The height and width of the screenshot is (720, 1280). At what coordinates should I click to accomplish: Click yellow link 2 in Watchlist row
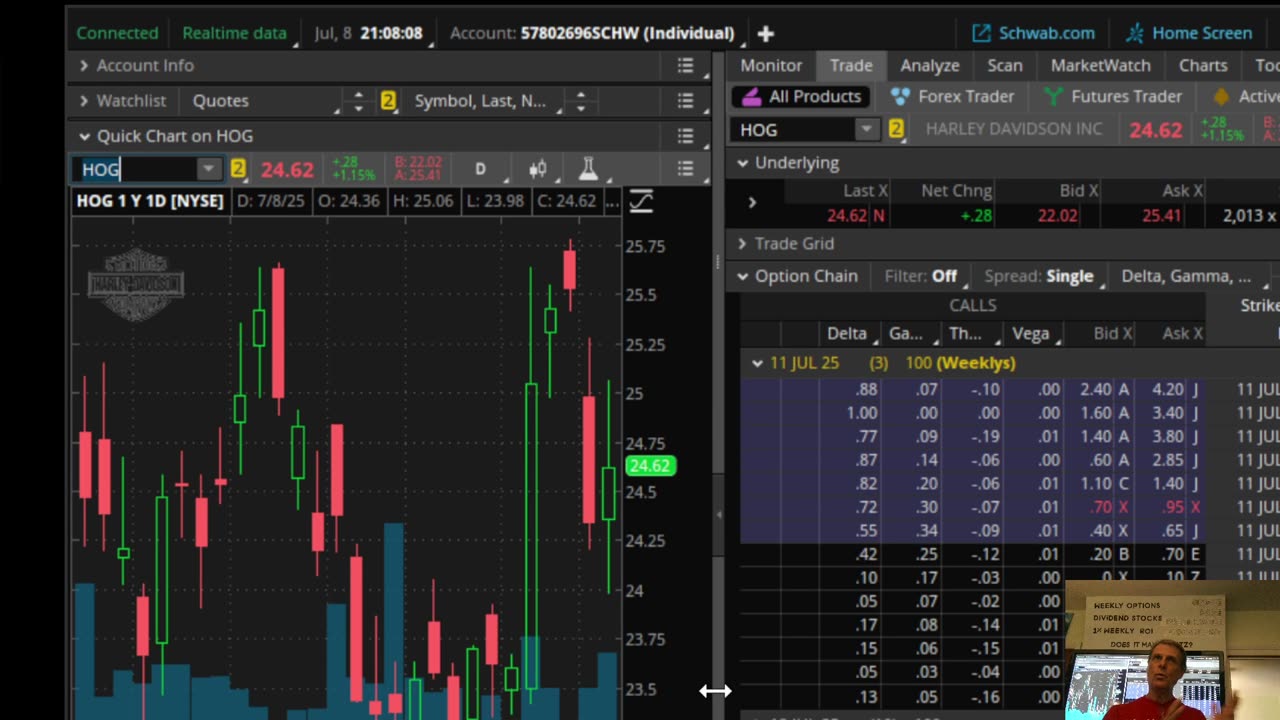388,101
